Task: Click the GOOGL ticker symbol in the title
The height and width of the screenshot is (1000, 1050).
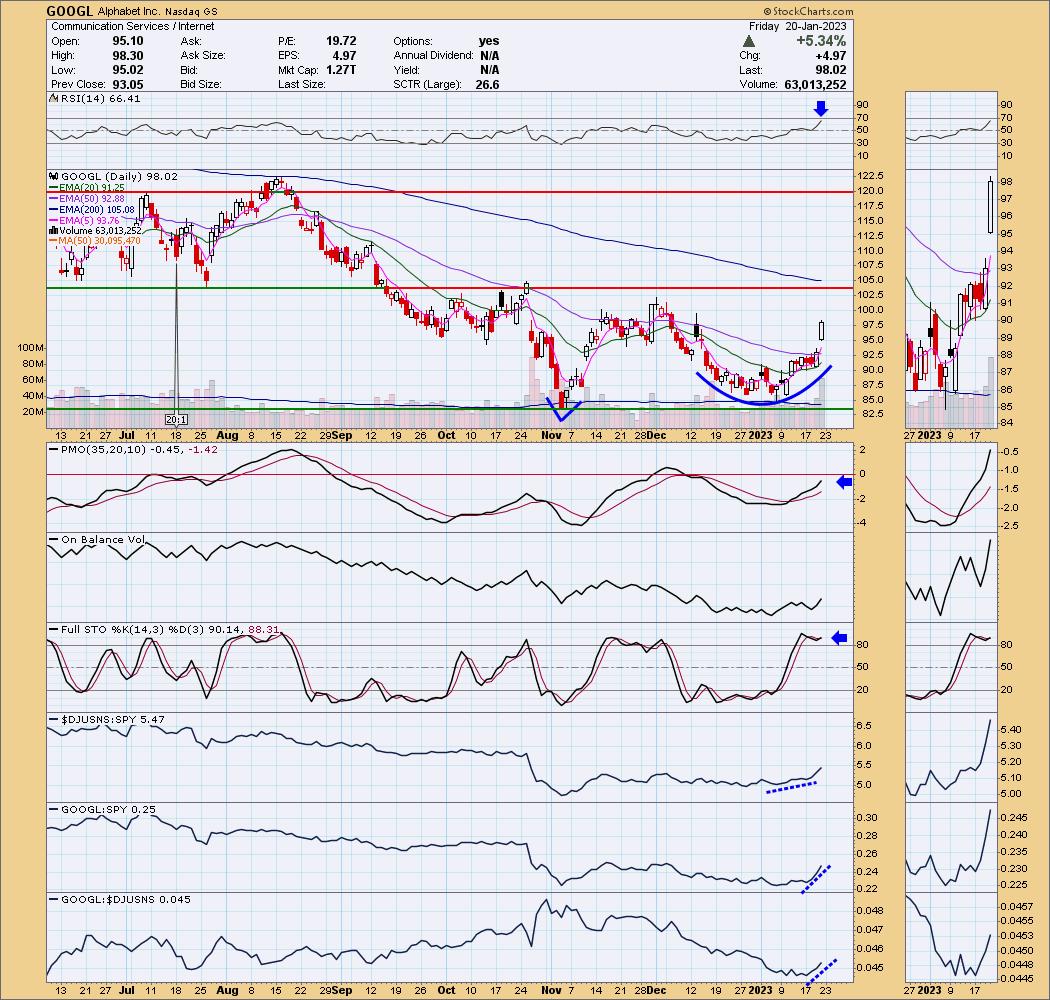Action: coord(70,11)
